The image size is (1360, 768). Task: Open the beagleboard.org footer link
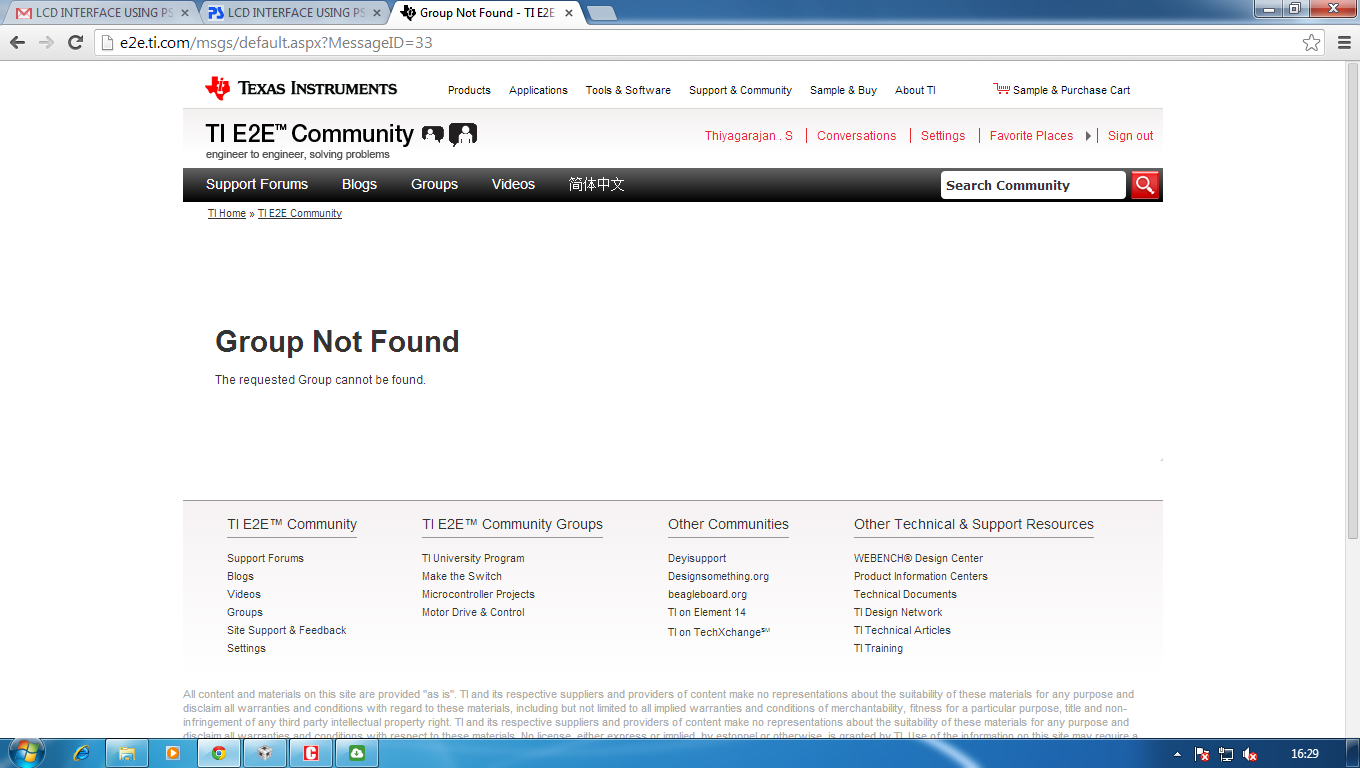707,594
